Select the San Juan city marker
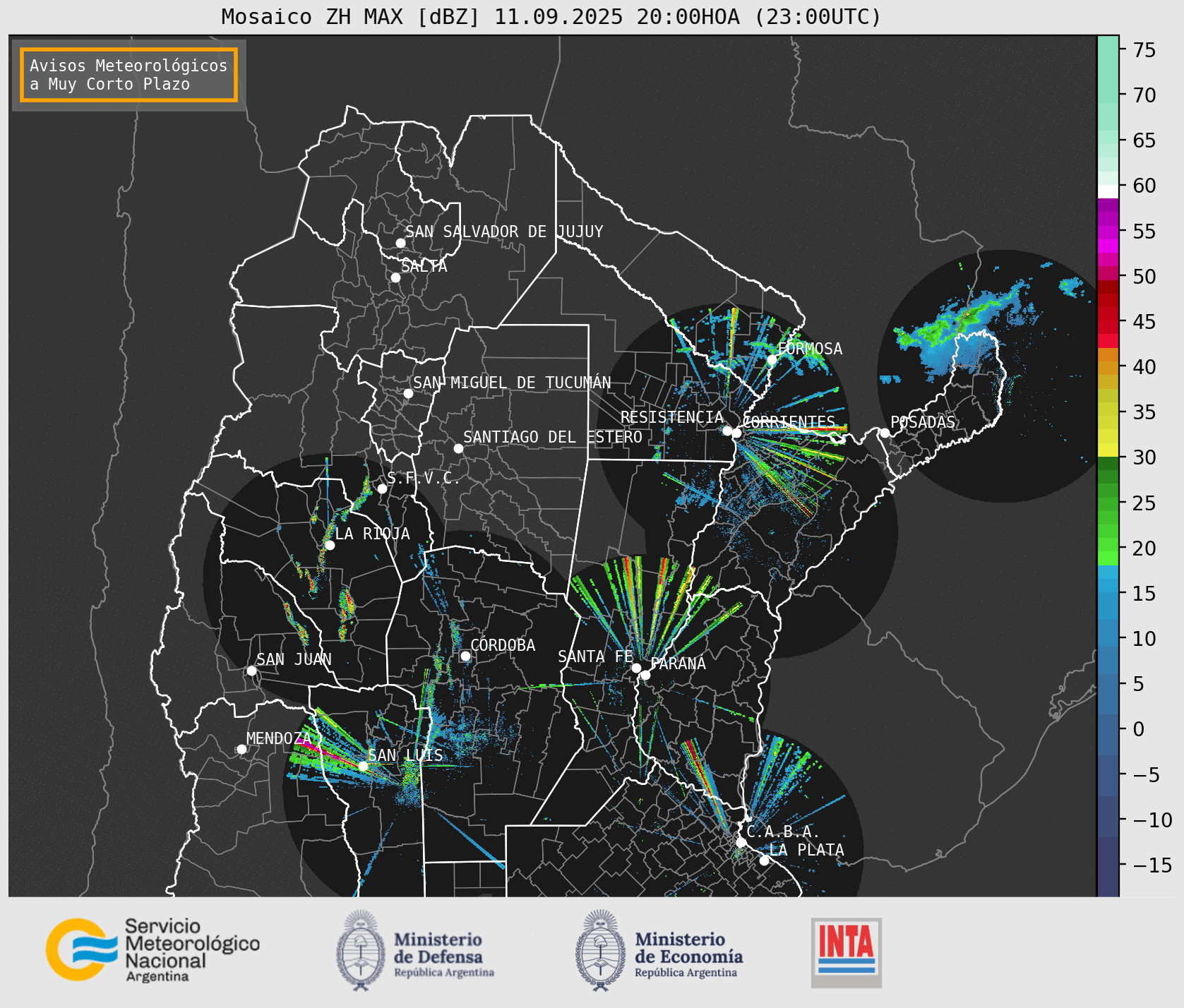Image resolution: width=1184 pixels, height=1008 pixels. (x=251, y=671)
